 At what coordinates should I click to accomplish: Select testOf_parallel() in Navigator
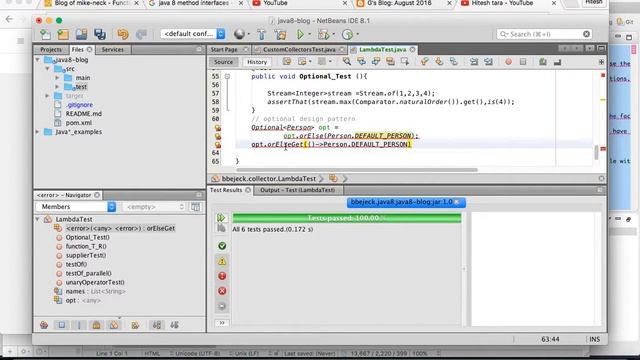click(88, 273)
